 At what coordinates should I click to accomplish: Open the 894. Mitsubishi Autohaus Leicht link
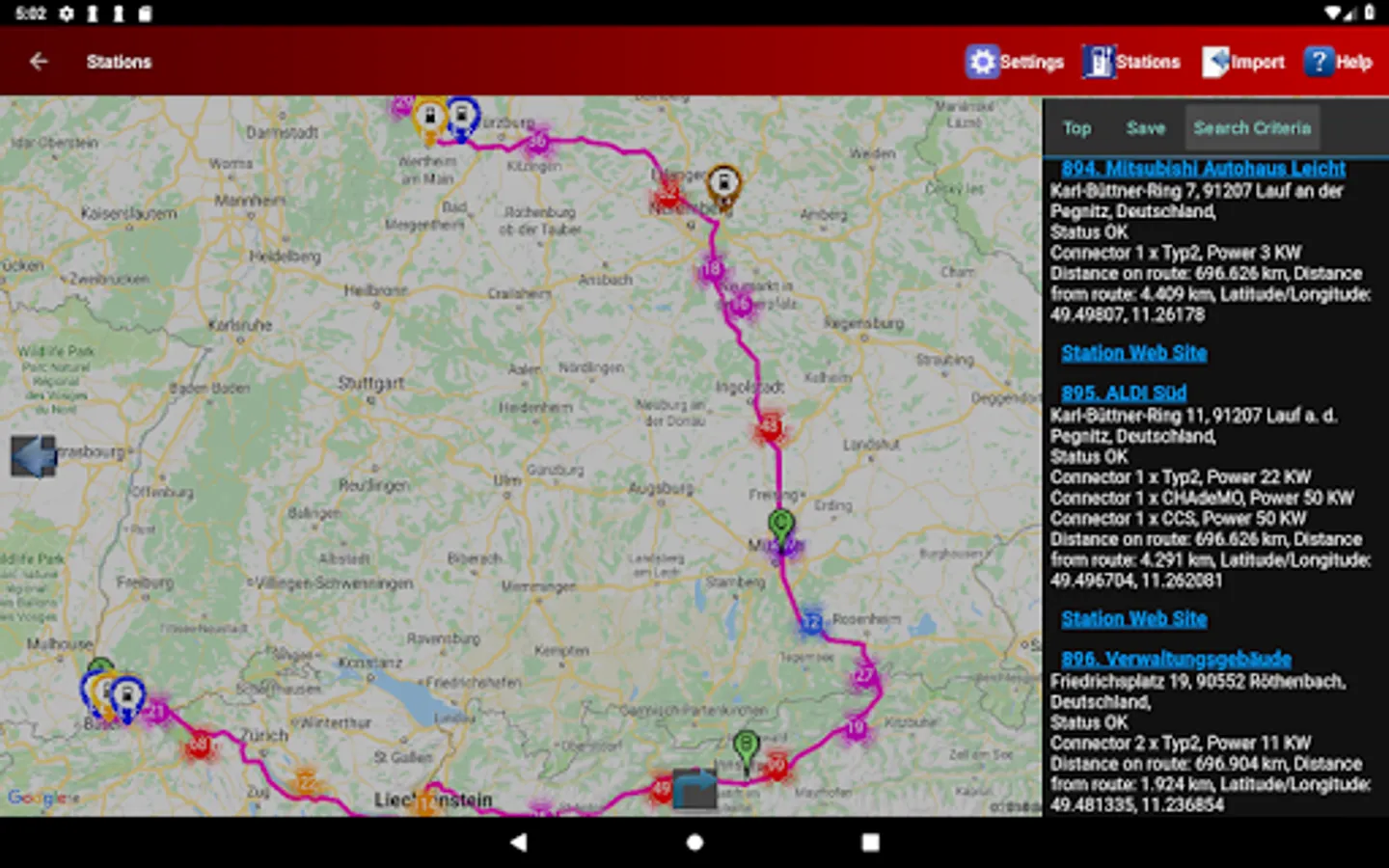pos(1203,169)
